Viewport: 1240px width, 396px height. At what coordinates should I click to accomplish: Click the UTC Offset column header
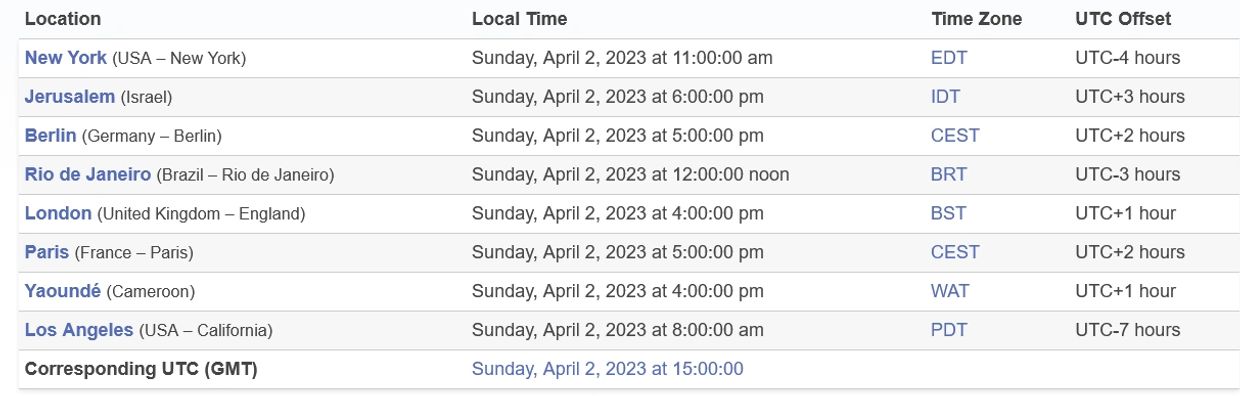[x=1123, y=19]
